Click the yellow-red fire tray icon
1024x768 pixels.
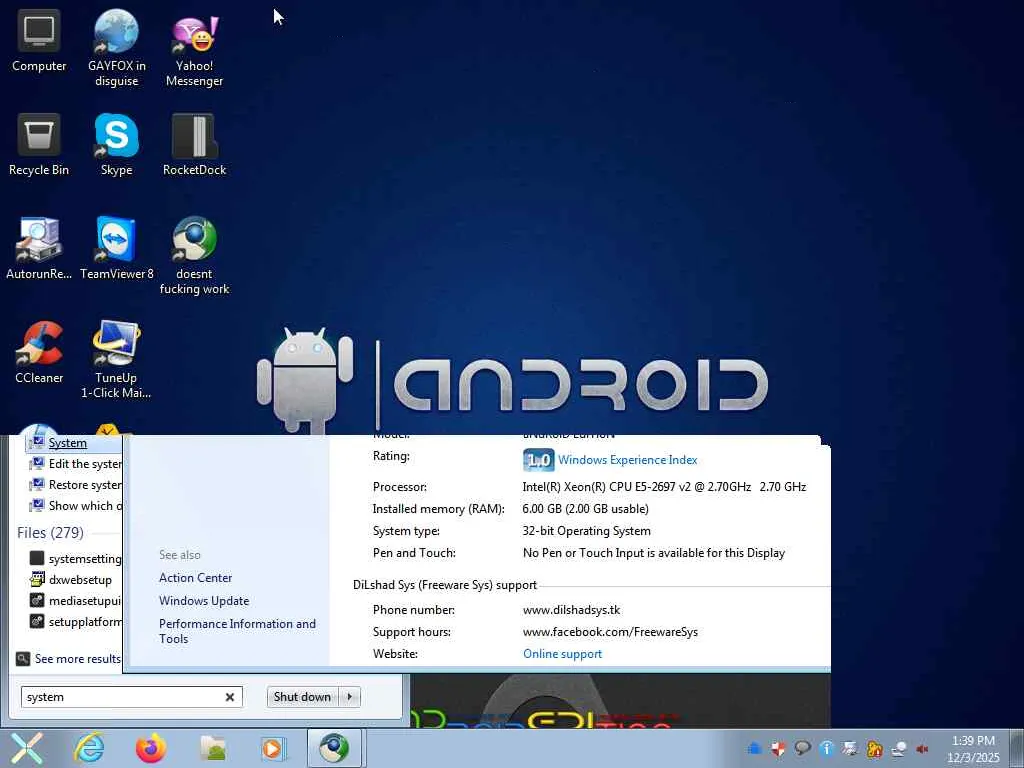point(874,749)
